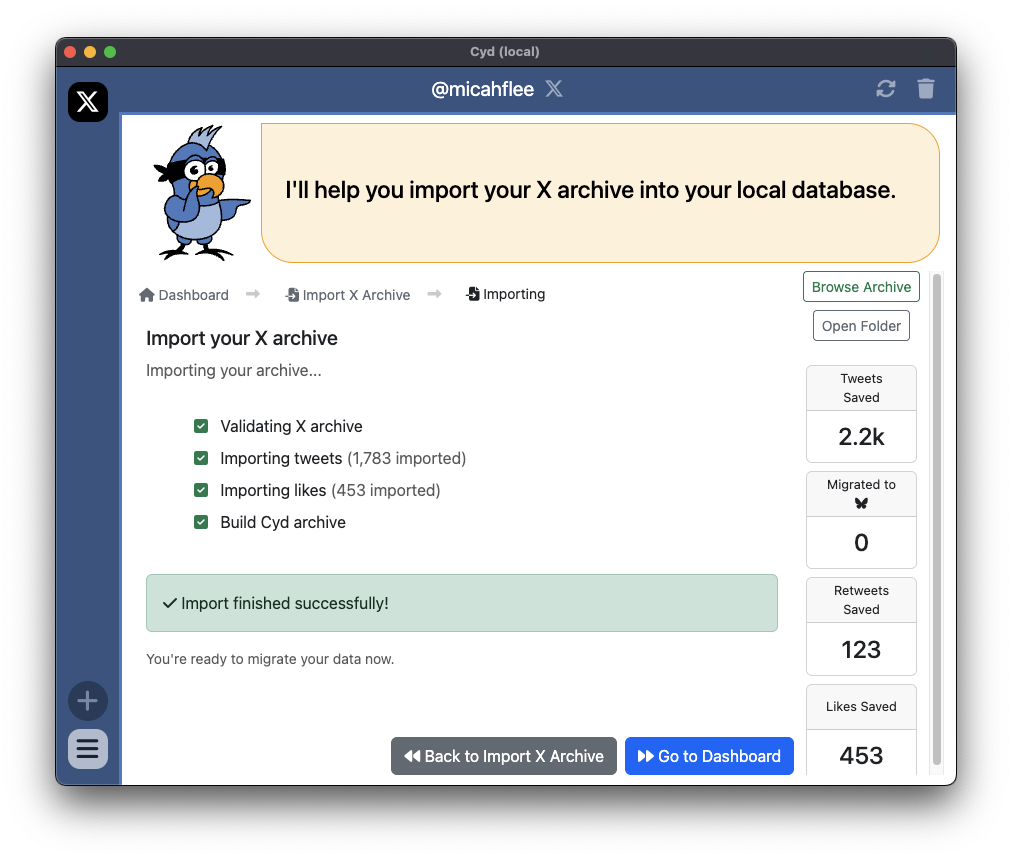Image resolution: width=1012 pixels, height=859 pixels.
Task: Click the green maximize window button
Action: [110, 52]
